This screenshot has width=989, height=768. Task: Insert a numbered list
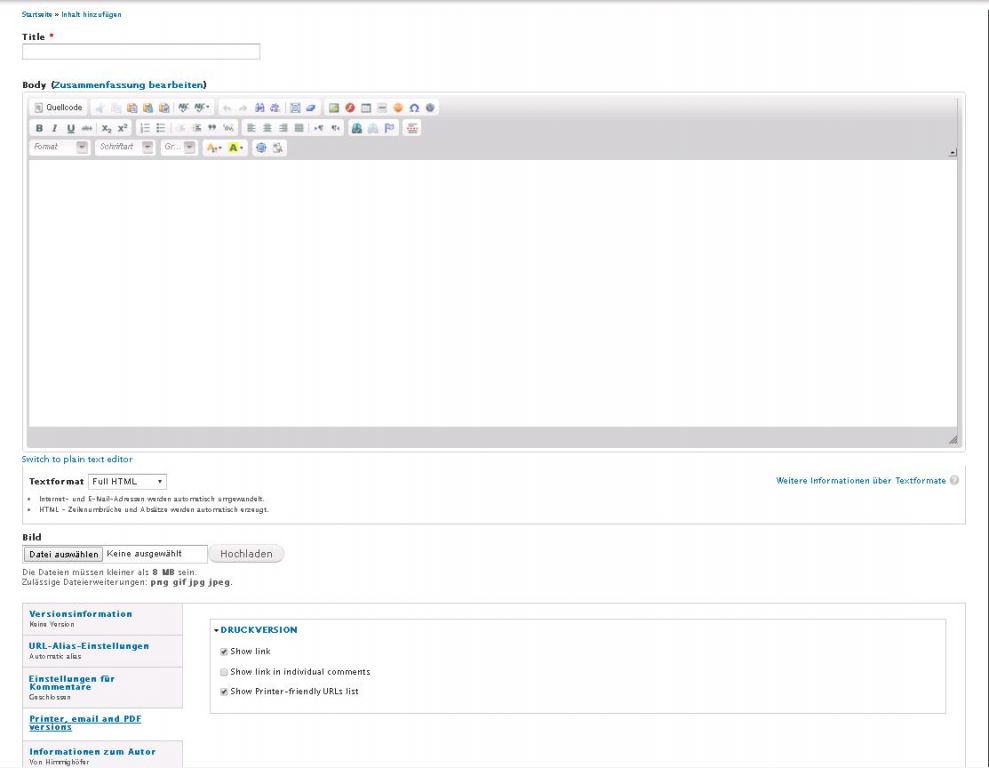pyautogui.click(x=145, y=128)
